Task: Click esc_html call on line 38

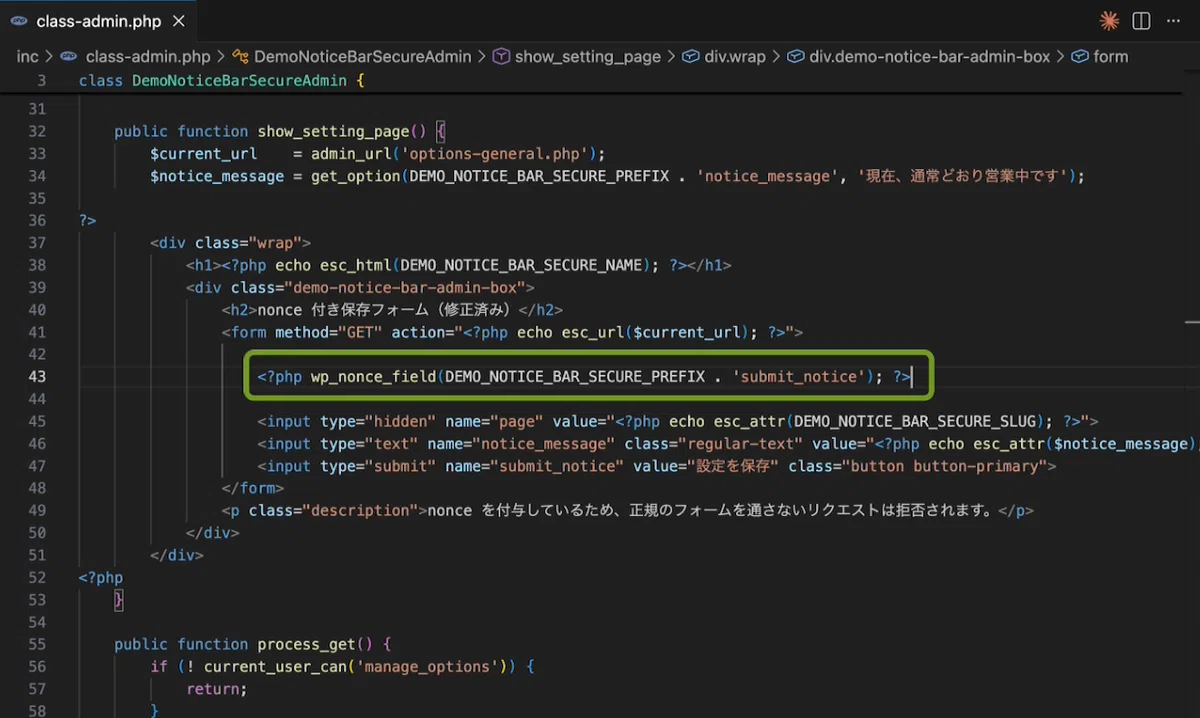Action: (356, 265)
